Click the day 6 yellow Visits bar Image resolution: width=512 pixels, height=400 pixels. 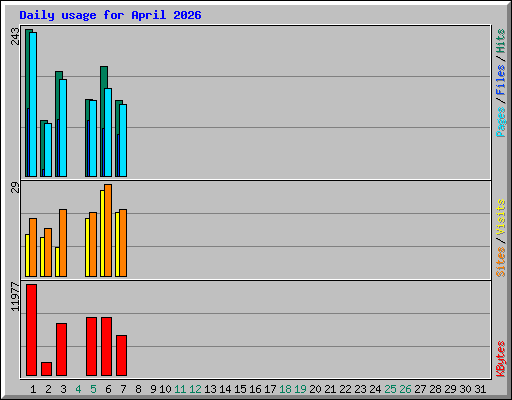(x=103, y=233)
